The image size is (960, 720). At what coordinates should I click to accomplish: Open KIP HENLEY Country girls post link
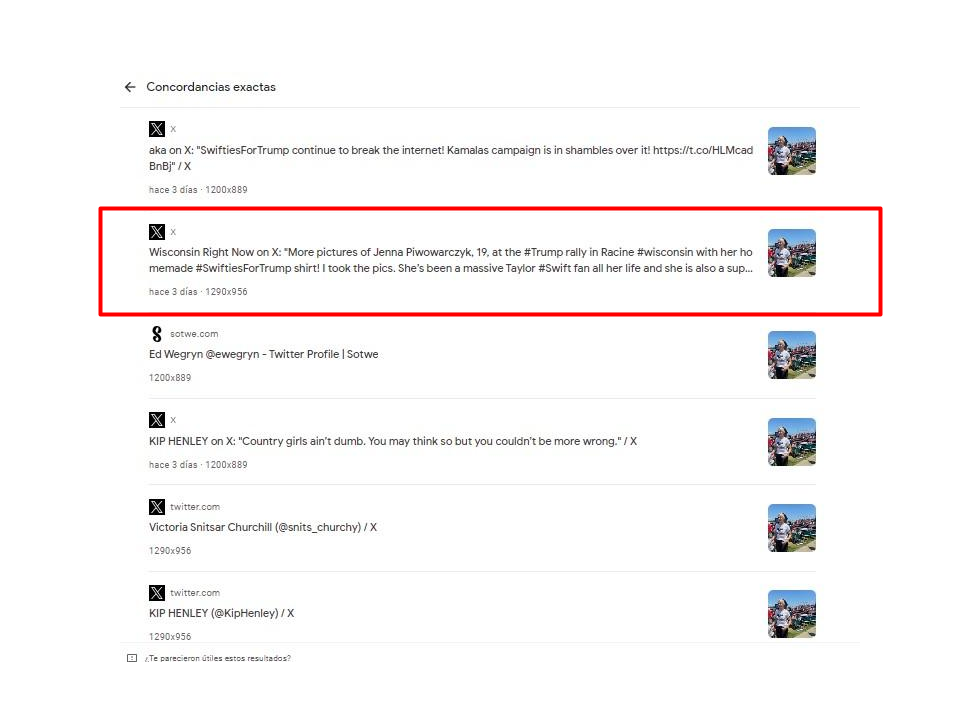coord(392,441)
